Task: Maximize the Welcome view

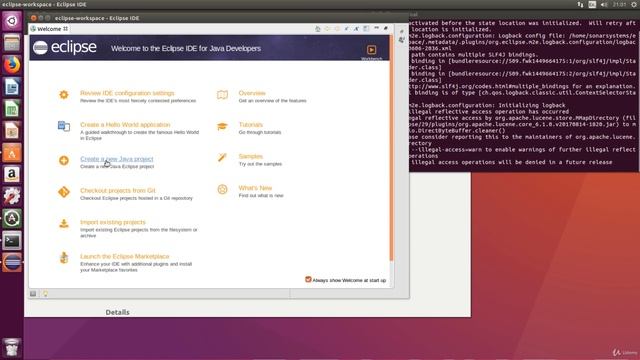Action: pyautogui.click(x=386, y=28)
